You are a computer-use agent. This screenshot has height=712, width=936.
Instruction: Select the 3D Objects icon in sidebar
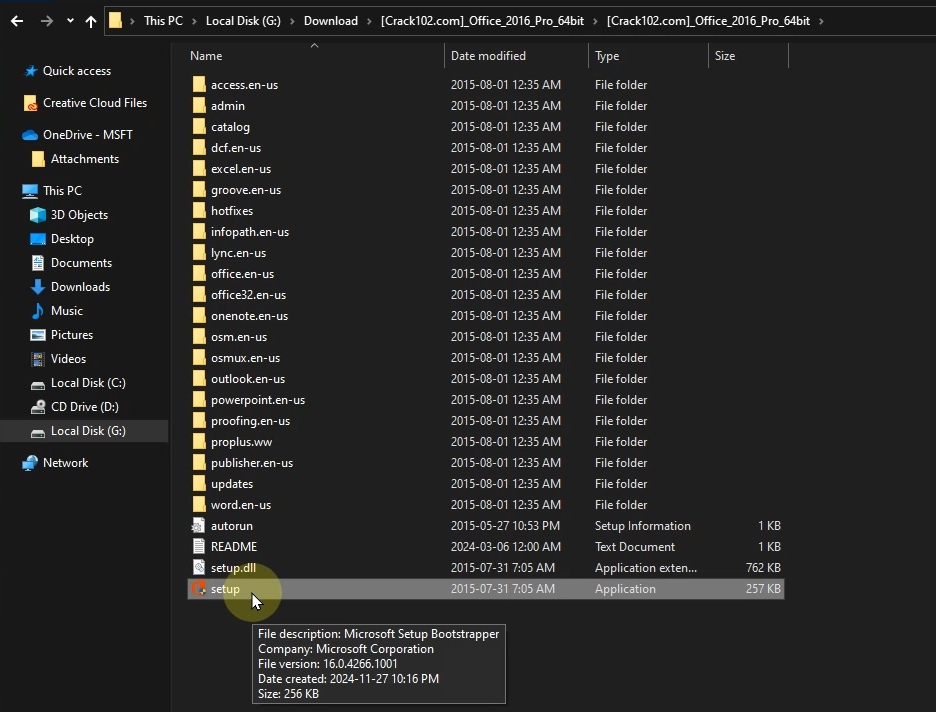click(x=38, y=215)
